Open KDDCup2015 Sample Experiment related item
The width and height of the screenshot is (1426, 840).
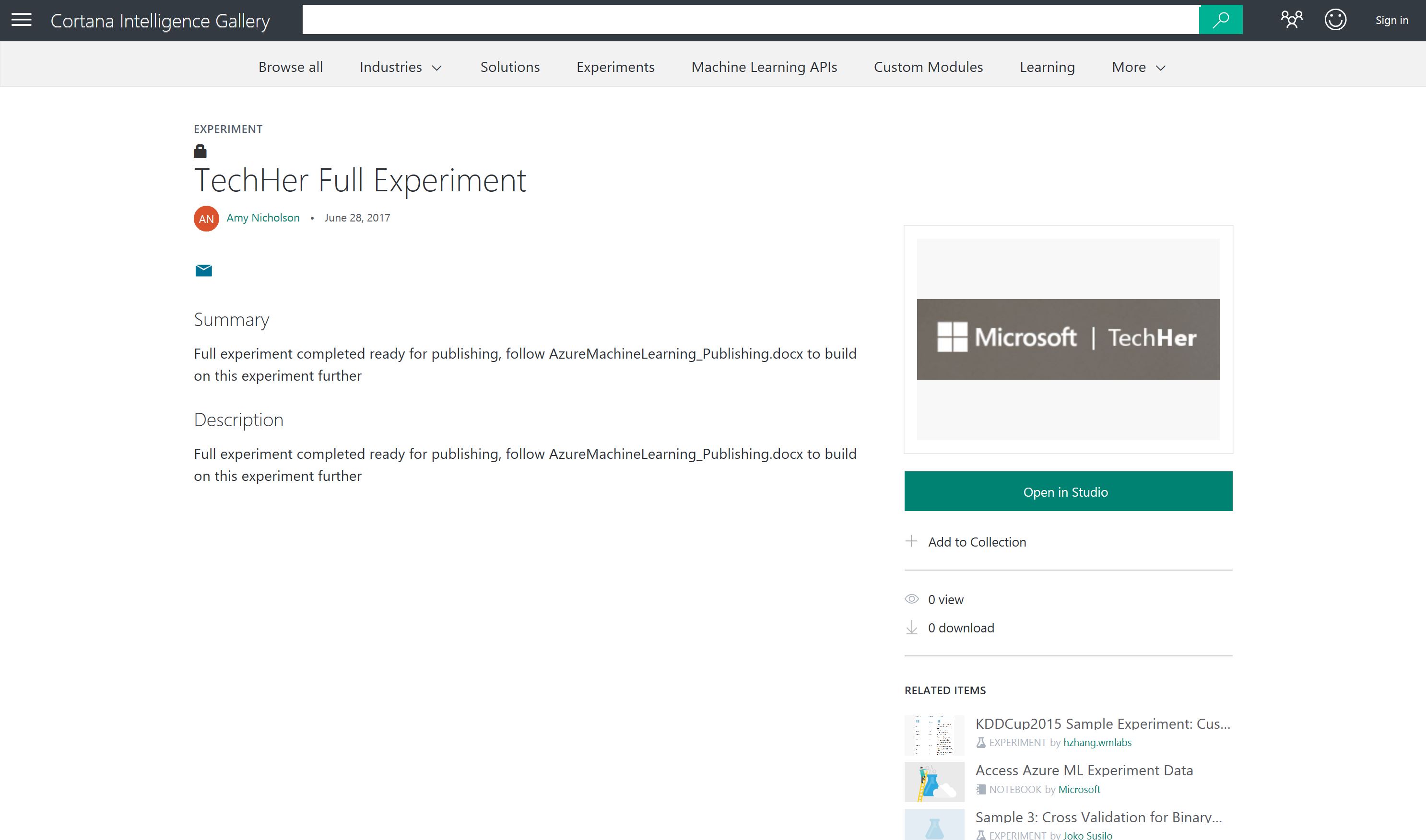click(1102, 723)
